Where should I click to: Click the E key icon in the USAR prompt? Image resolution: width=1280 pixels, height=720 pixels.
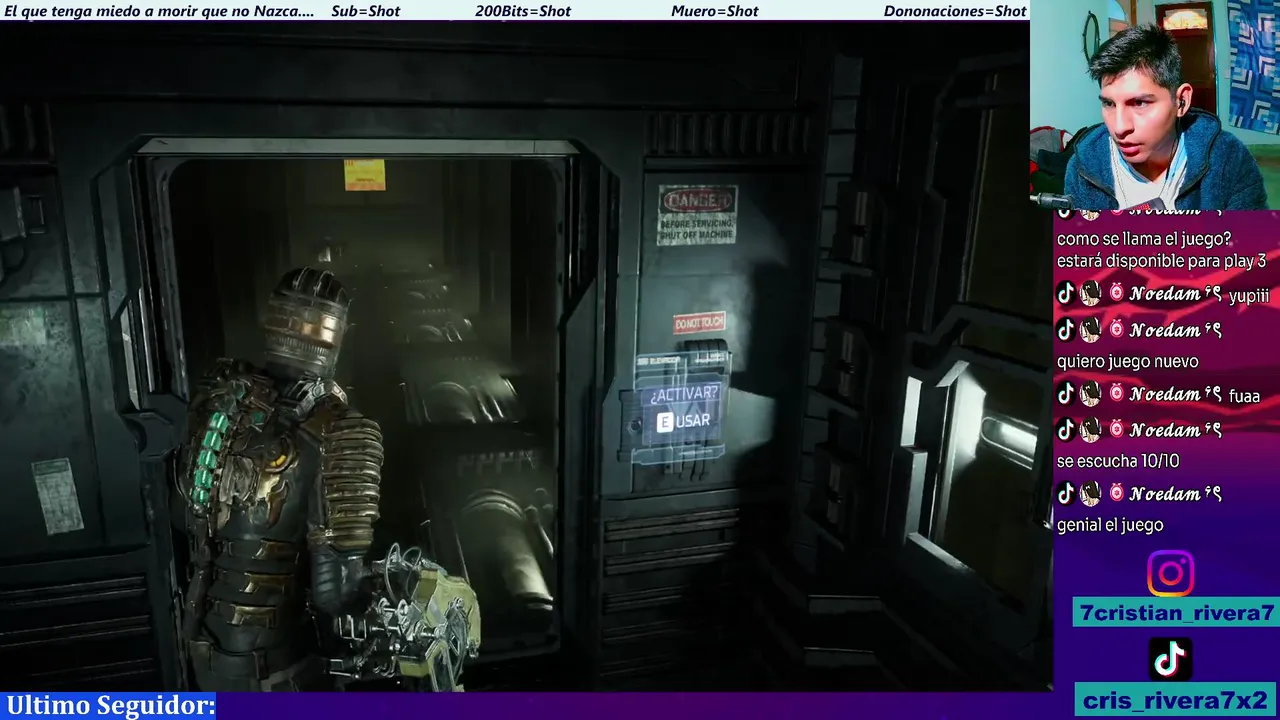click(x=665, y=422)
